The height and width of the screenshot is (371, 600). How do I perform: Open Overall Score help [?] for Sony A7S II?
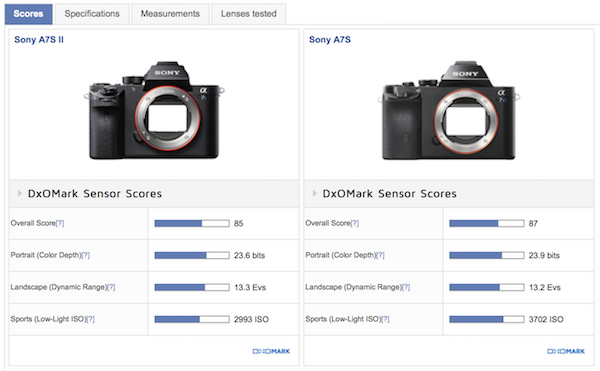60,223
